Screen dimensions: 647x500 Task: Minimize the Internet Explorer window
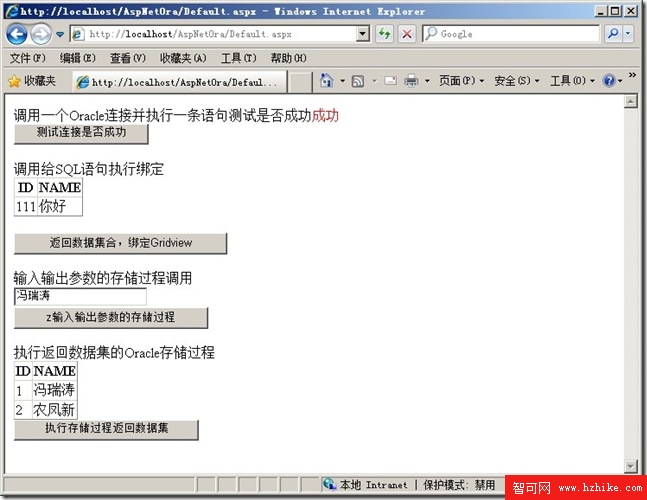[600, 11]
